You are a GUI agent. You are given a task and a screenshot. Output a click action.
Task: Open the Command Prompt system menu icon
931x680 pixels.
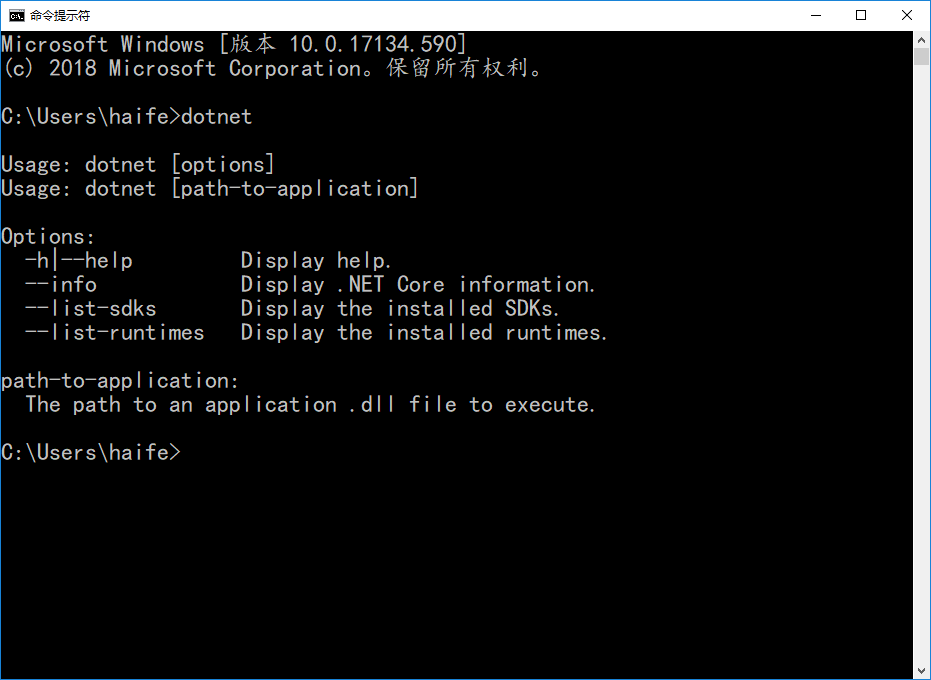(x=15, y=15)
